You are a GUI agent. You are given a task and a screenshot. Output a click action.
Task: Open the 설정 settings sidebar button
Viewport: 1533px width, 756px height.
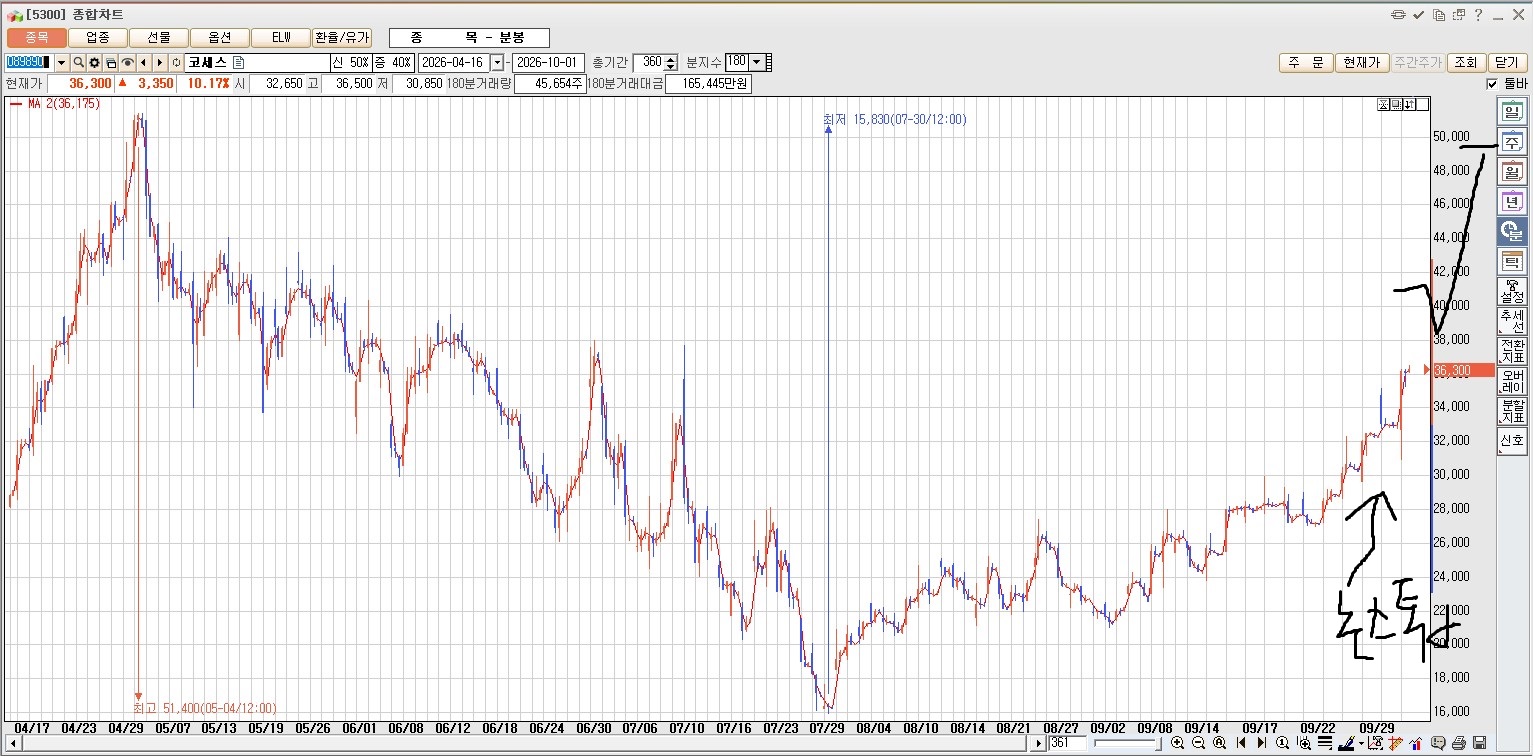pos(1512,291)
